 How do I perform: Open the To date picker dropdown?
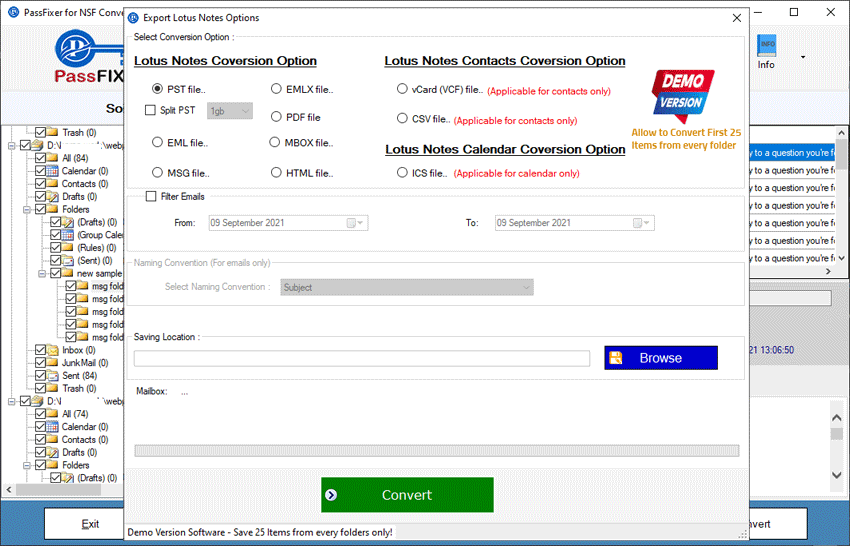point(646,223)
